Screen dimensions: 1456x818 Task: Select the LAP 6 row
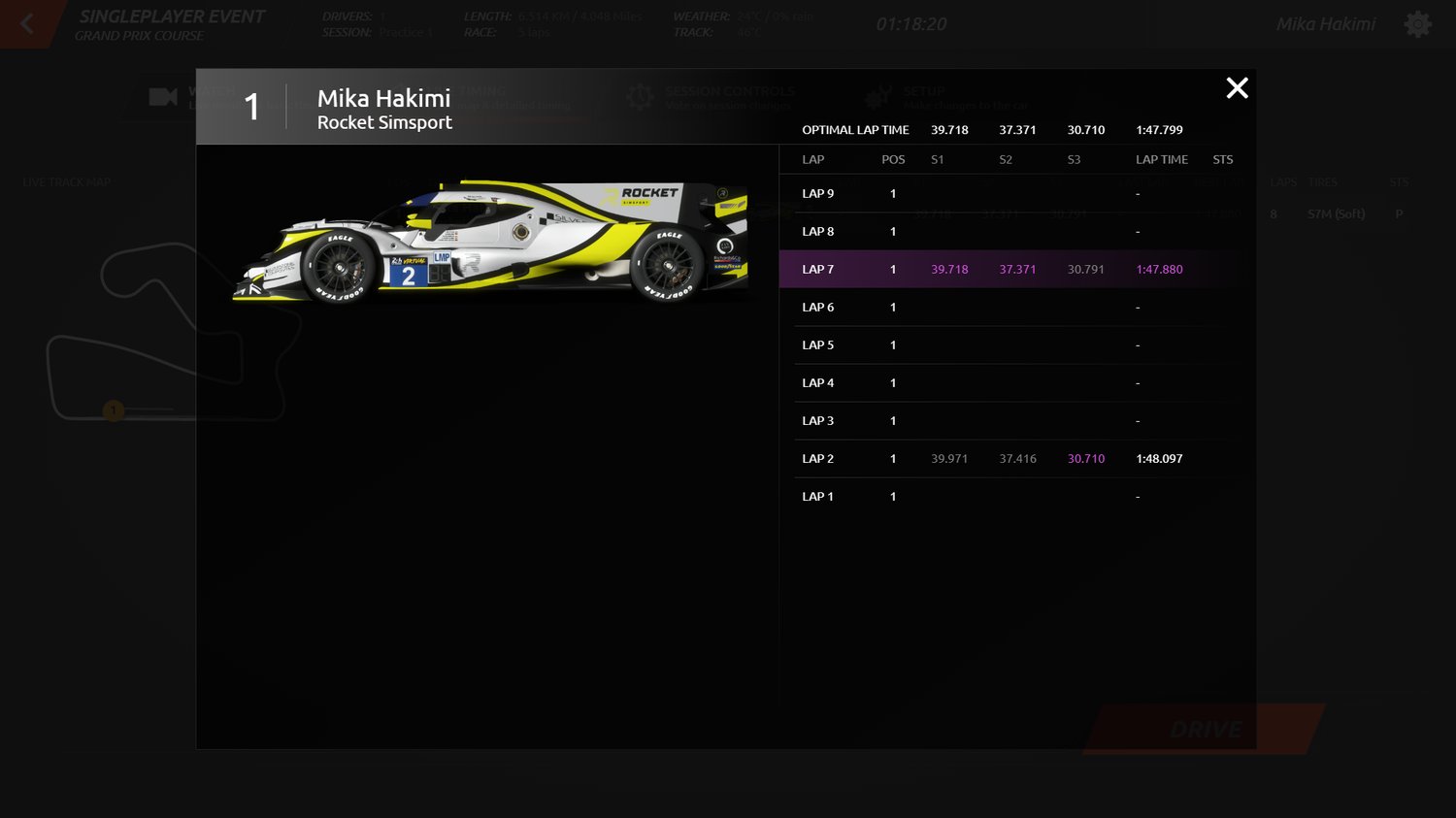click(1016, 307)
